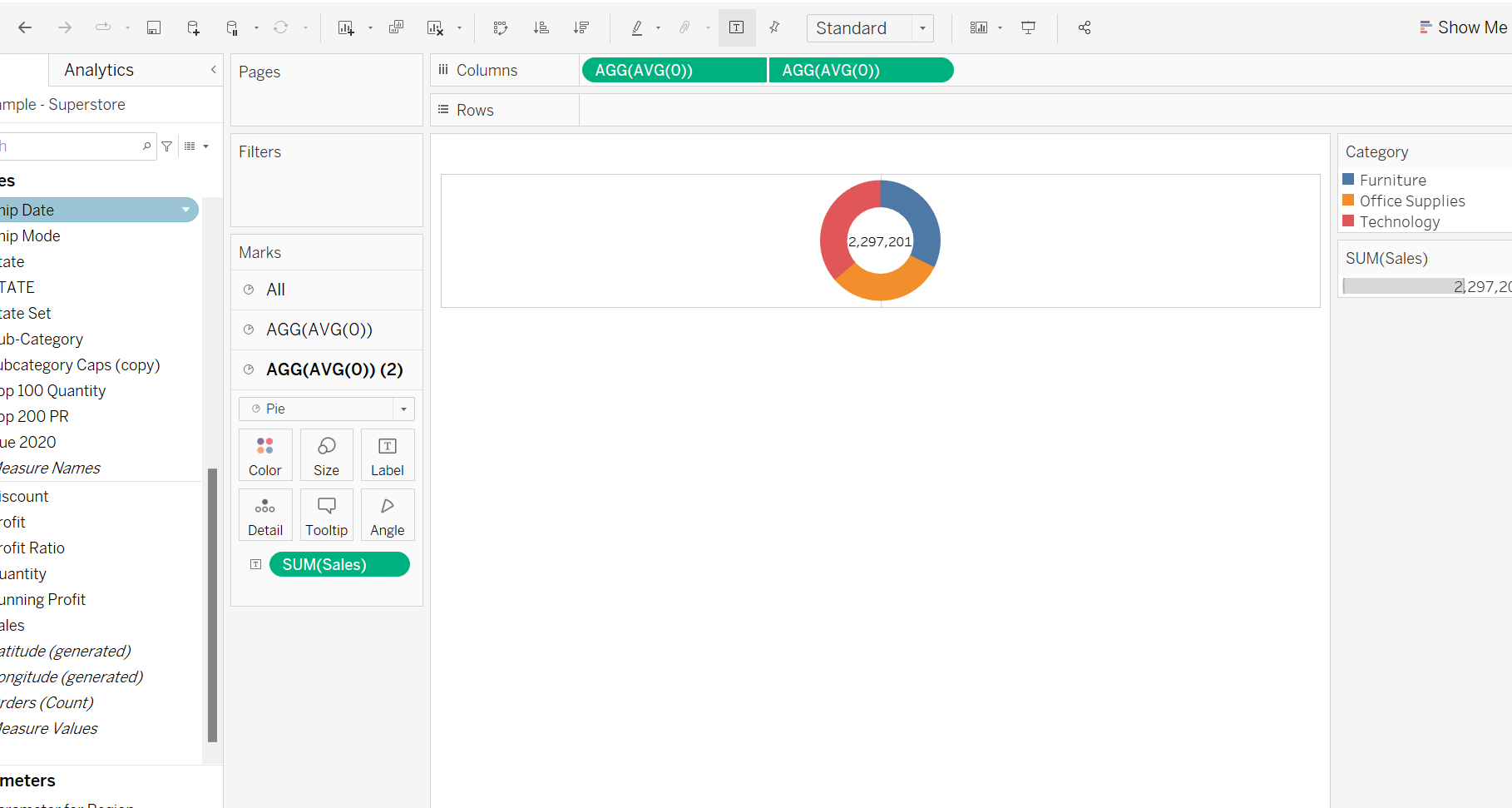Click the Show/Hide Cards icon

(979, 27)
